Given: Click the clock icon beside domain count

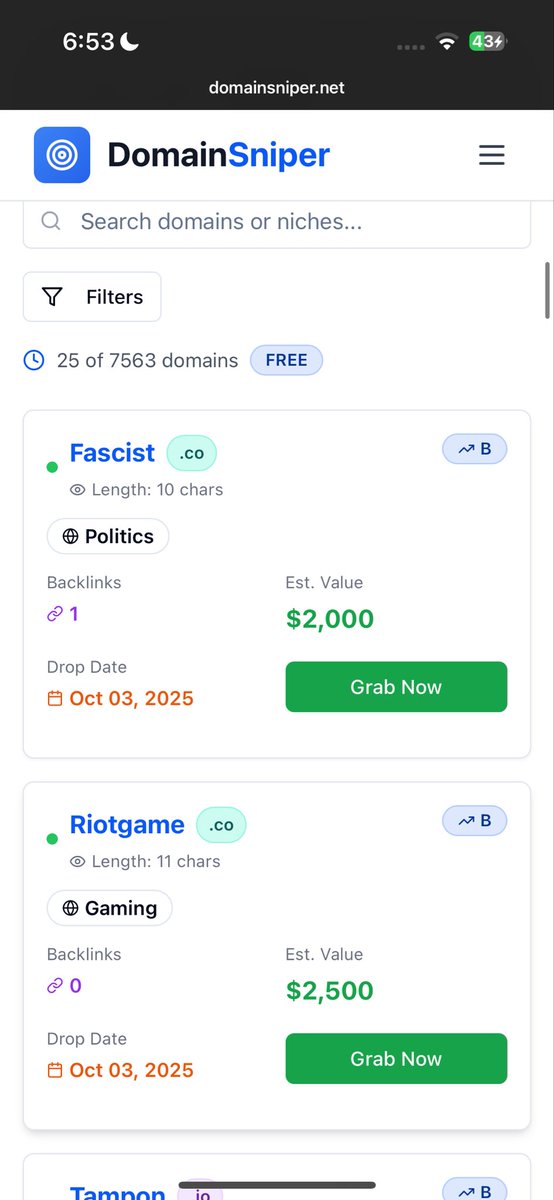Looking at the screenshot, I should pyautogui.click(x=34, y=360).
